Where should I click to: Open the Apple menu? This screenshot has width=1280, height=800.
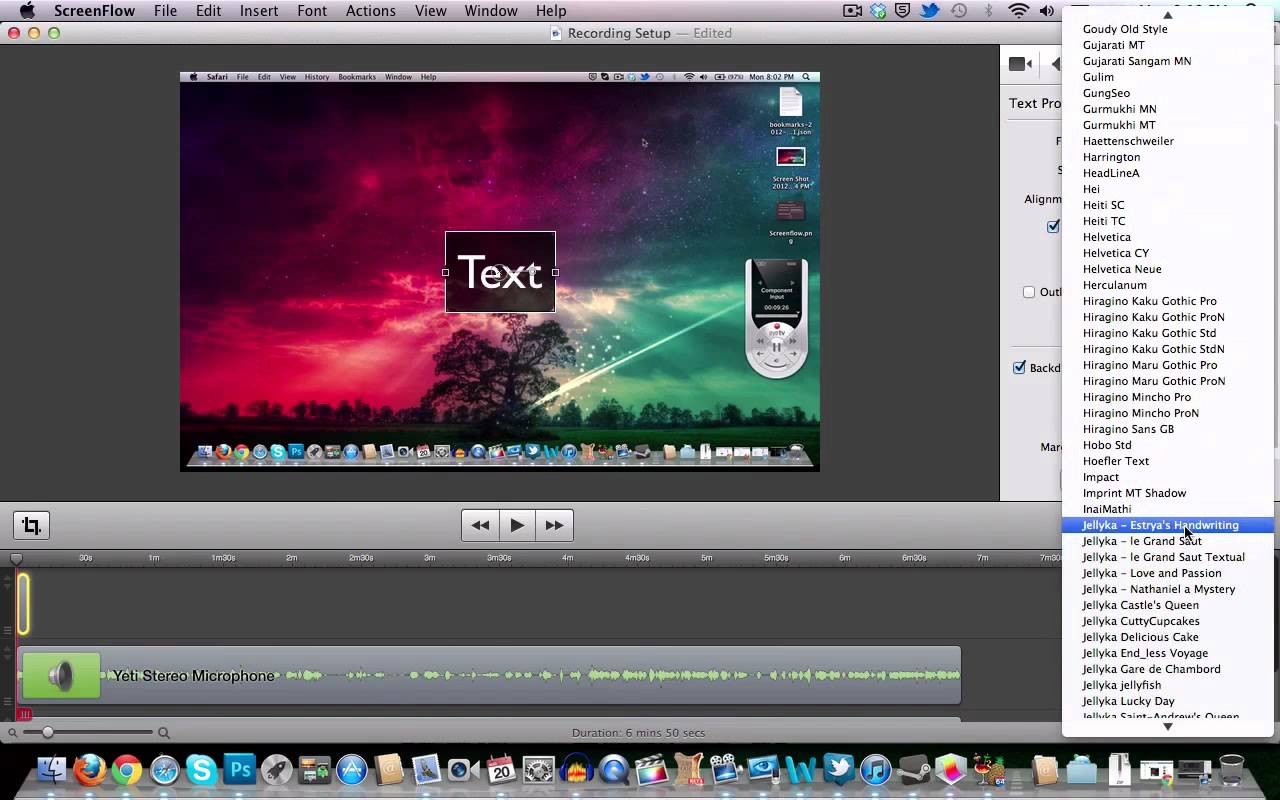pyautogui.click(x=27, y=11)
